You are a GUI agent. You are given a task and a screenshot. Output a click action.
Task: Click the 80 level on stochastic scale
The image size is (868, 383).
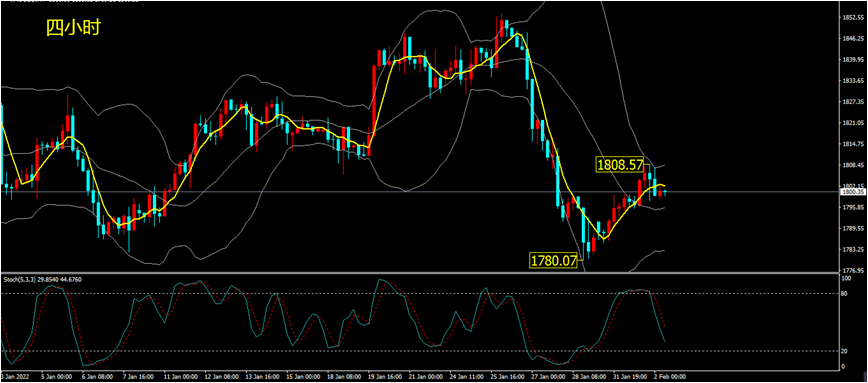pyautogui.click(x=845, y=294)
